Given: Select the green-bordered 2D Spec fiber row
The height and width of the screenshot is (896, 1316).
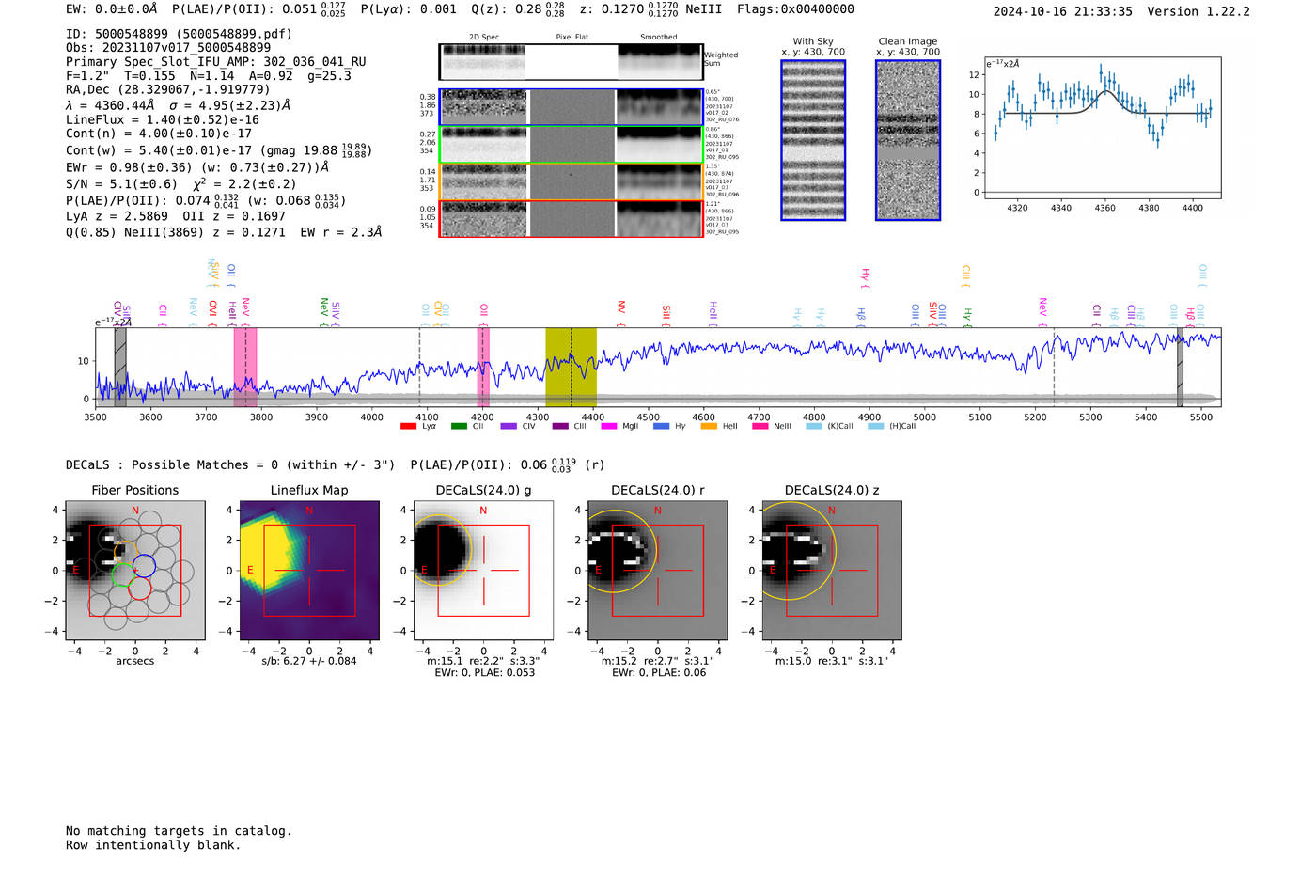Looking at the screenshot, I should 571,145.
